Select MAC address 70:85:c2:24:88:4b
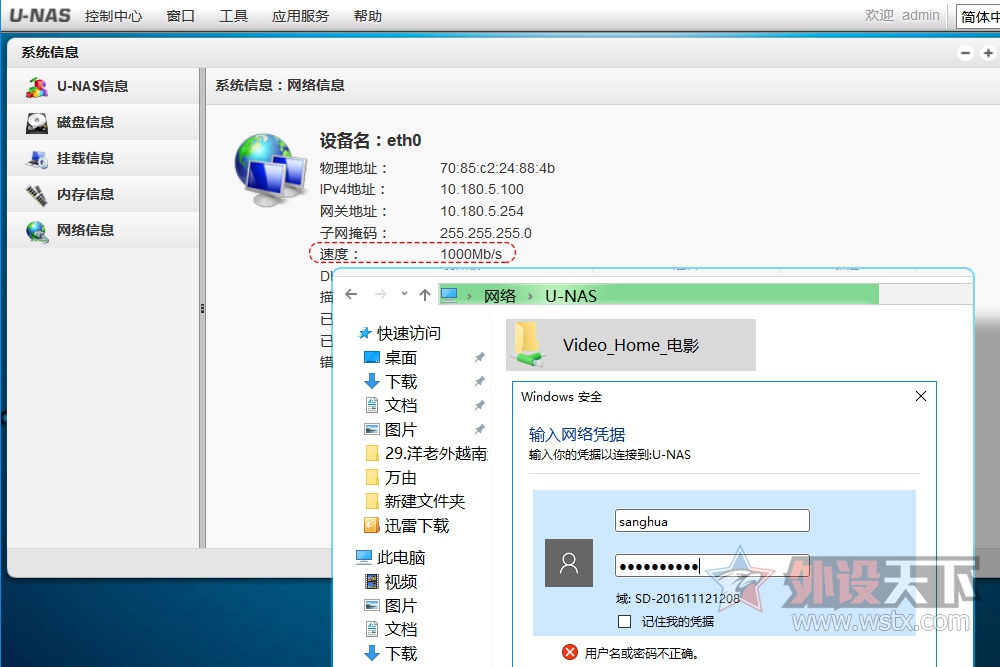 [497, 168]
